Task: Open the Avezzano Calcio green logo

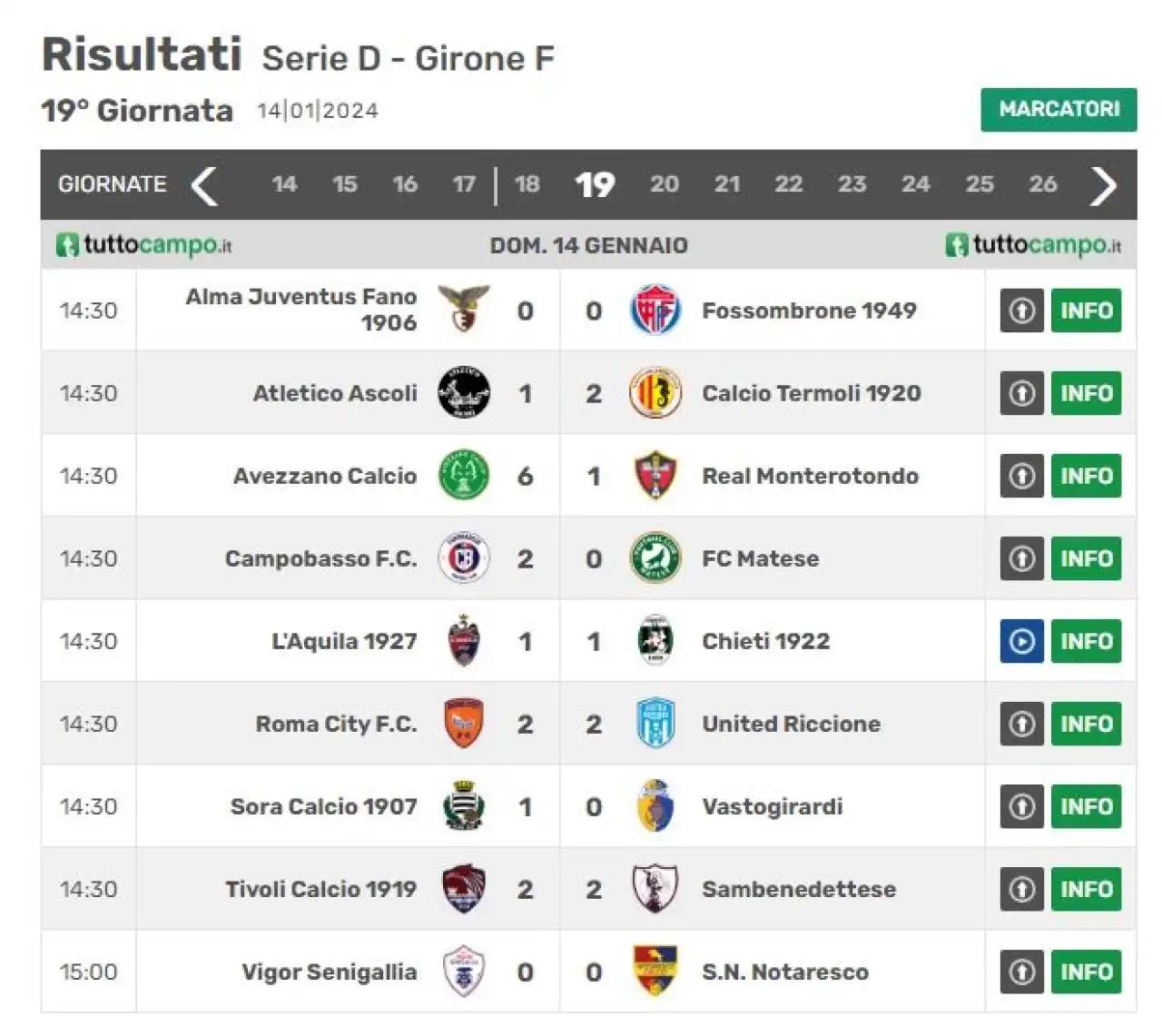Action: pyautogui.click(x=464, y=476)
